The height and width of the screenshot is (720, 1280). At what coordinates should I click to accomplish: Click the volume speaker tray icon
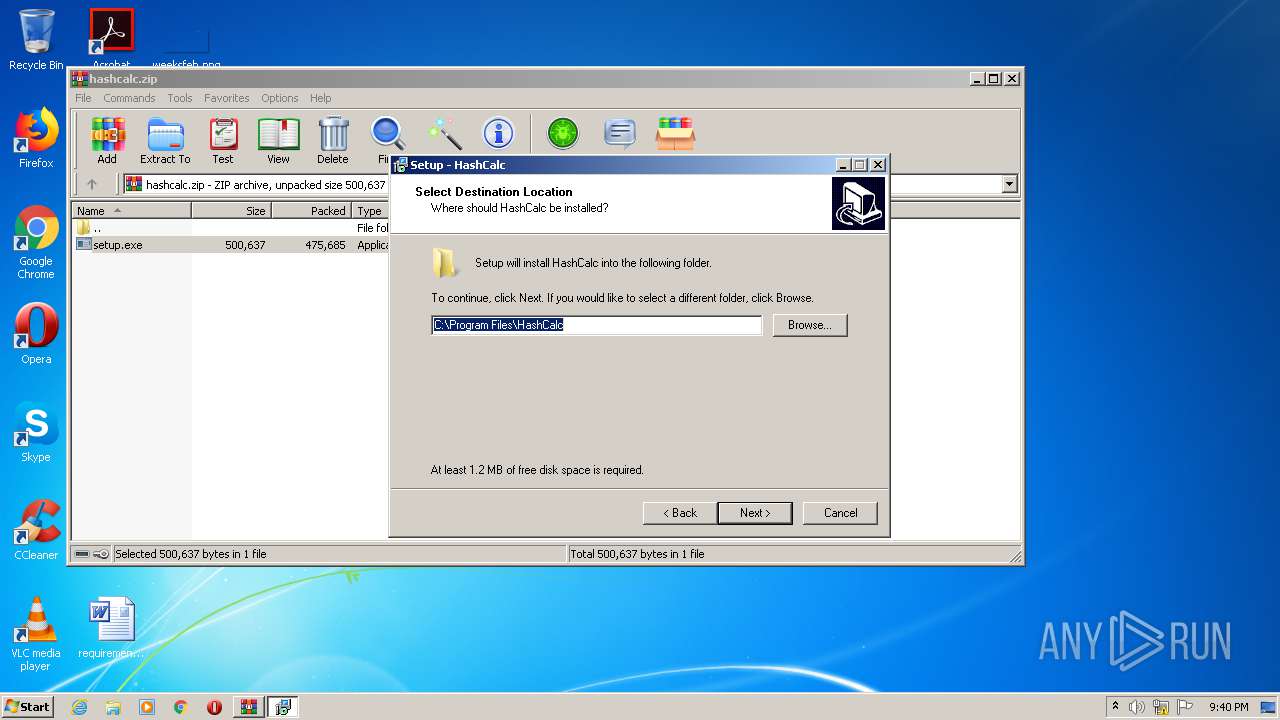point(1137,707)
